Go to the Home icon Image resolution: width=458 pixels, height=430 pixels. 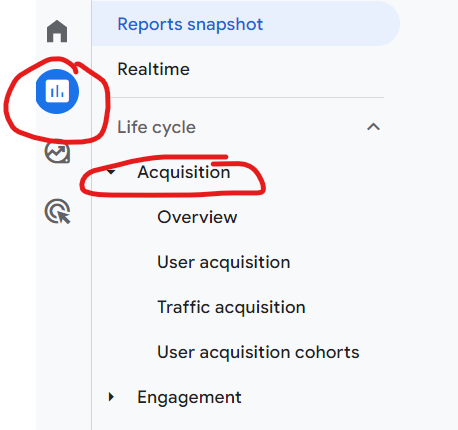pyautogui.click(x=57, y=31)
